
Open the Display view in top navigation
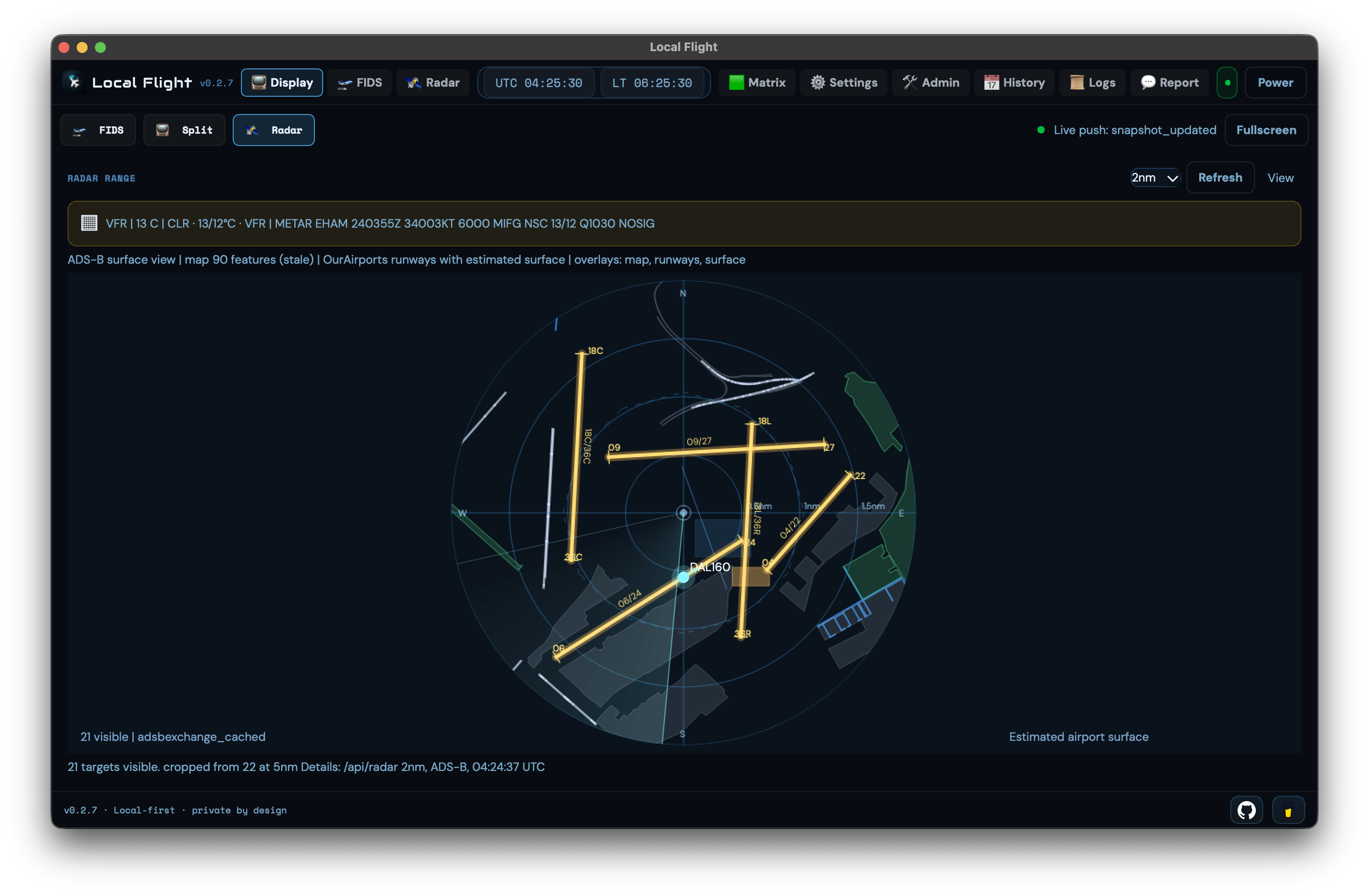click(x=282, y=83)
